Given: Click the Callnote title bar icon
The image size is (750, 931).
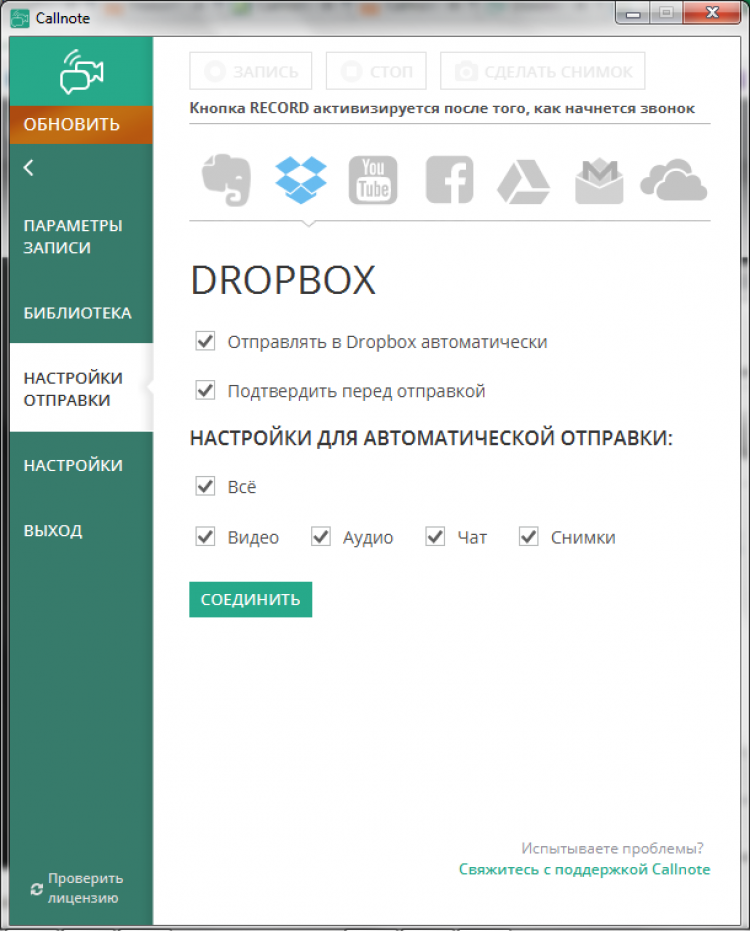Looking at the screenshot, I should pyautogui.click(x=20, y=18).
